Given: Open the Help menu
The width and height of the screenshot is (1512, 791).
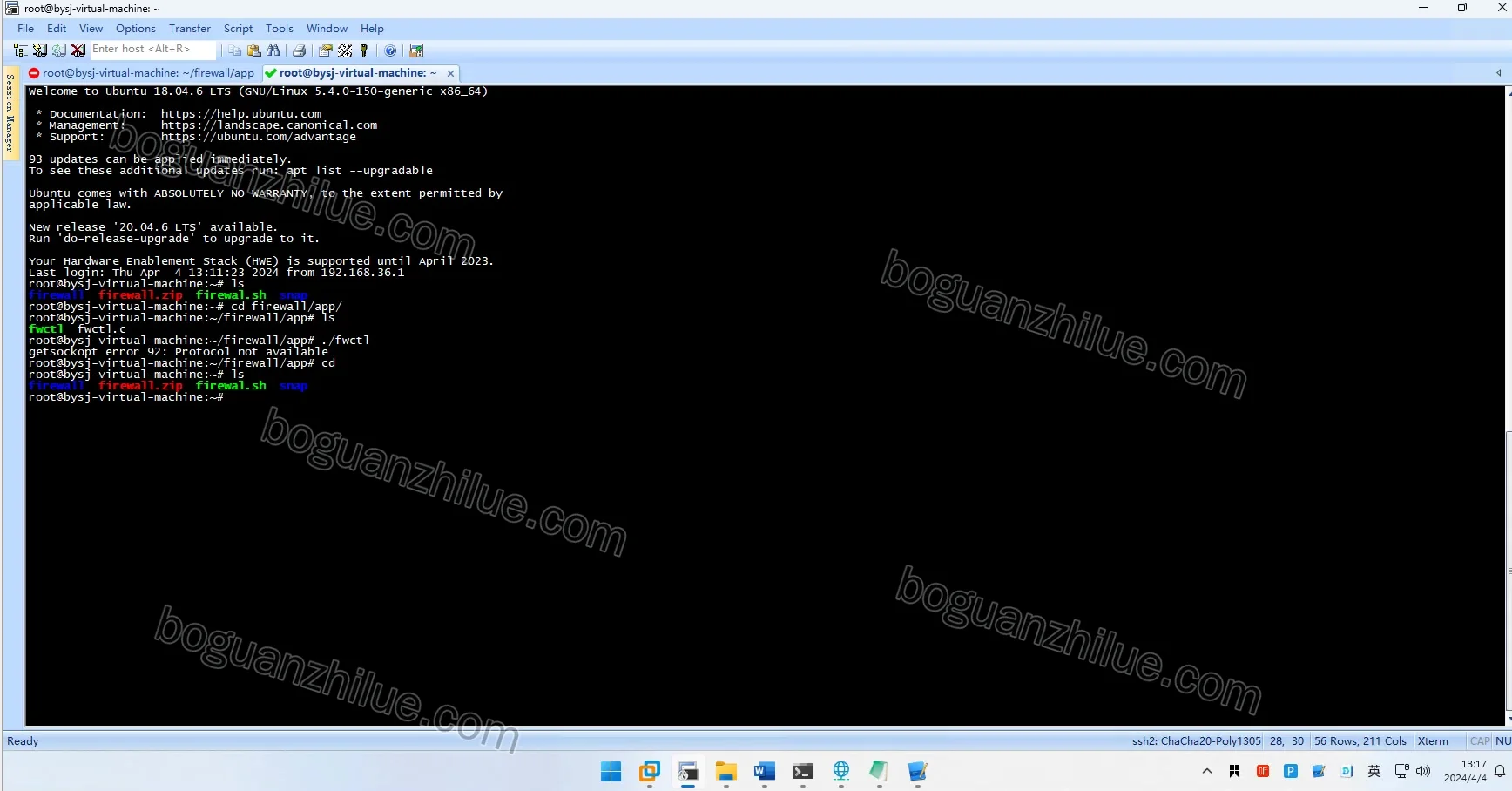Looking at the screenshot, I should point(372,29).
